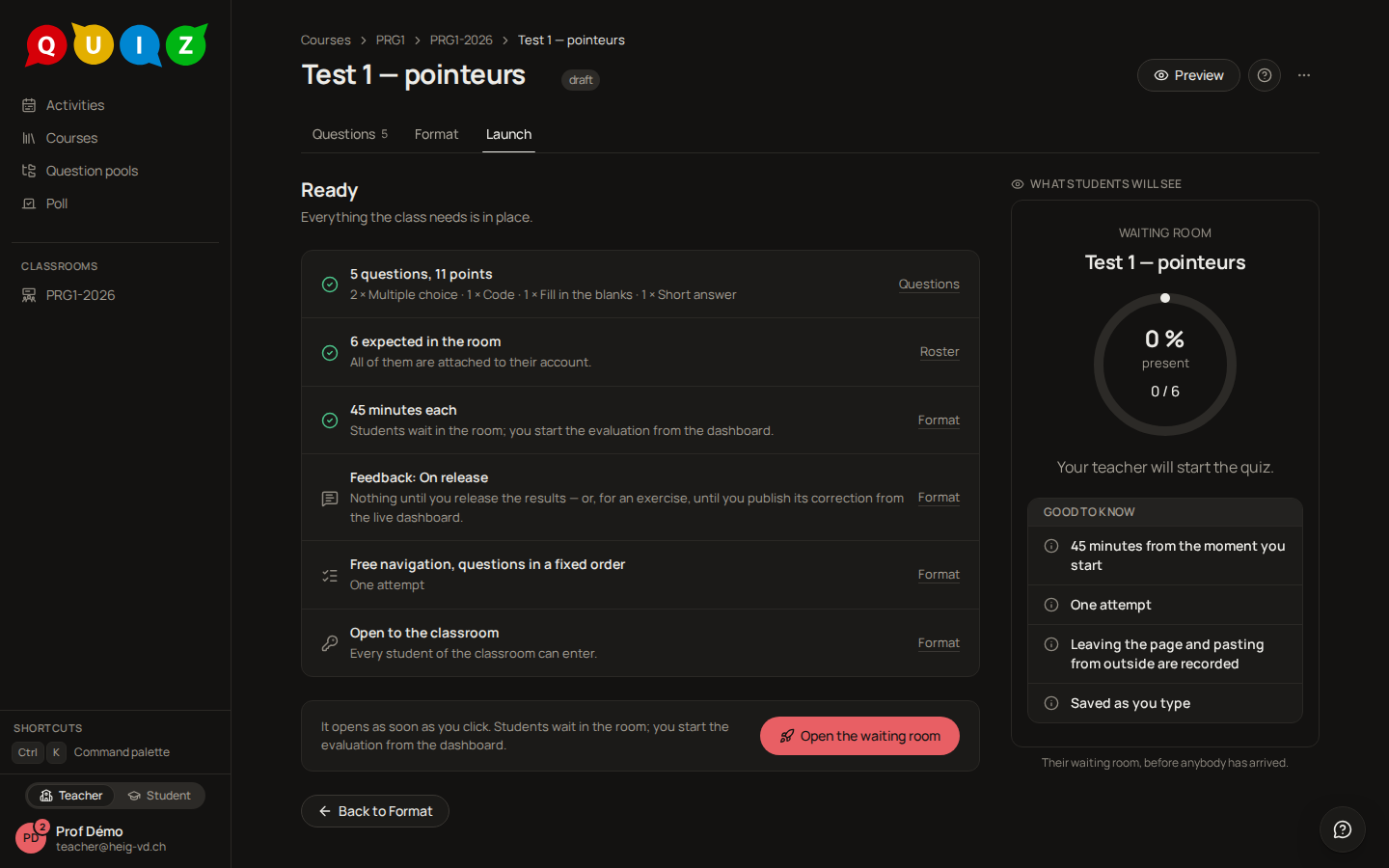Open the Roster link
Viewport: 1389px width, 868px height.
pyautogui.click(x=940, y=352)
